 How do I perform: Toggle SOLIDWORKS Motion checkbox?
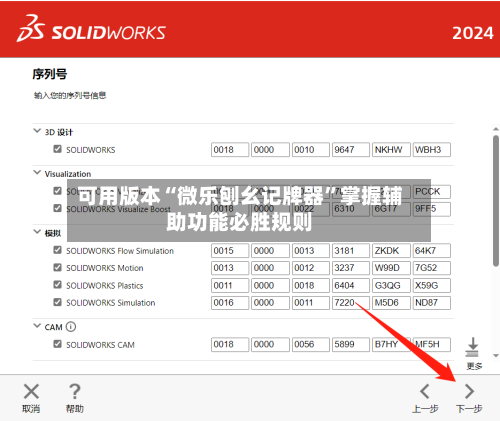pos(57,267)
